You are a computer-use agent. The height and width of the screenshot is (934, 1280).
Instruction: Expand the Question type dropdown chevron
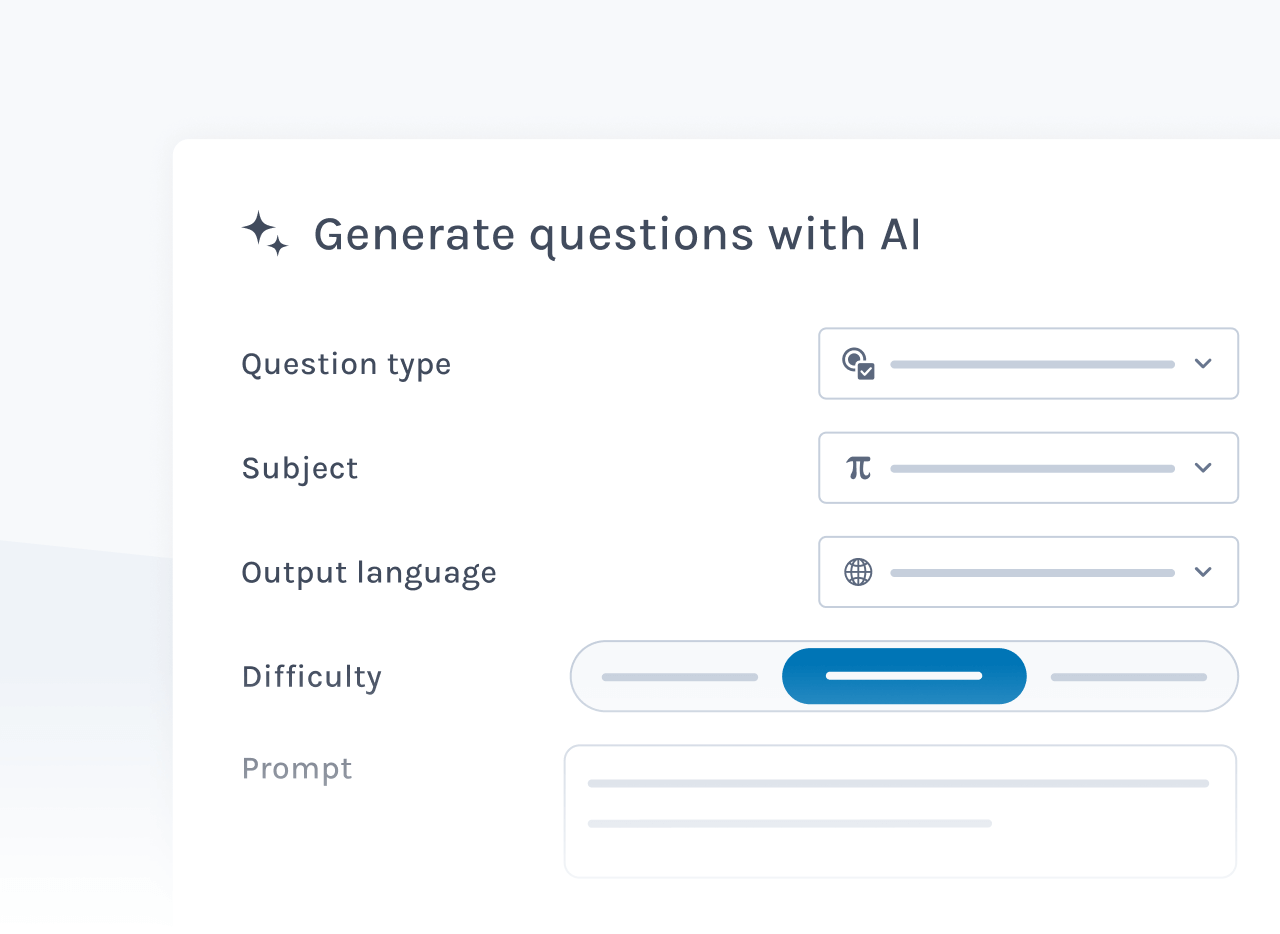point(1203,364)
